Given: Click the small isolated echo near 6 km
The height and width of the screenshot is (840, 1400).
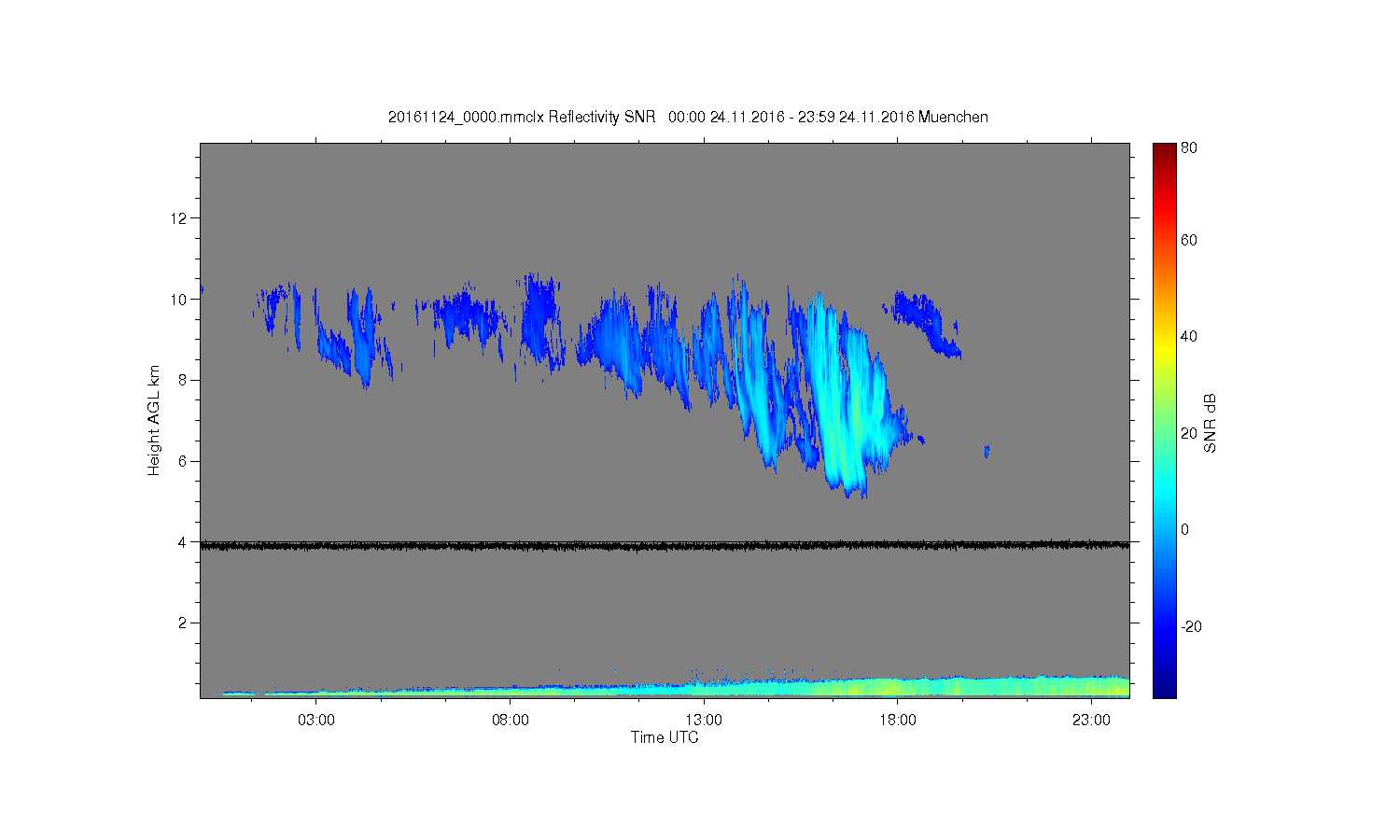Looking at the screenshot, I should click(x=987, y=452).
